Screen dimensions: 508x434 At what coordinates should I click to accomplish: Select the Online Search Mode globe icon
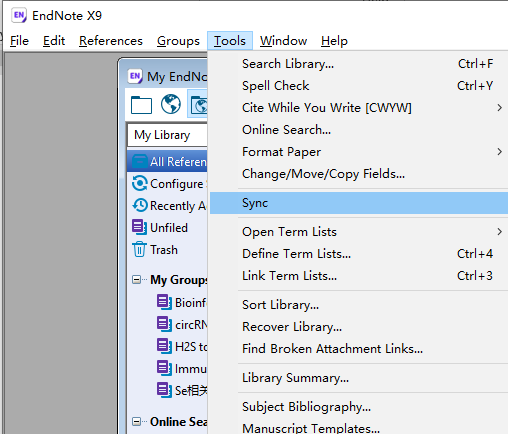171,104
